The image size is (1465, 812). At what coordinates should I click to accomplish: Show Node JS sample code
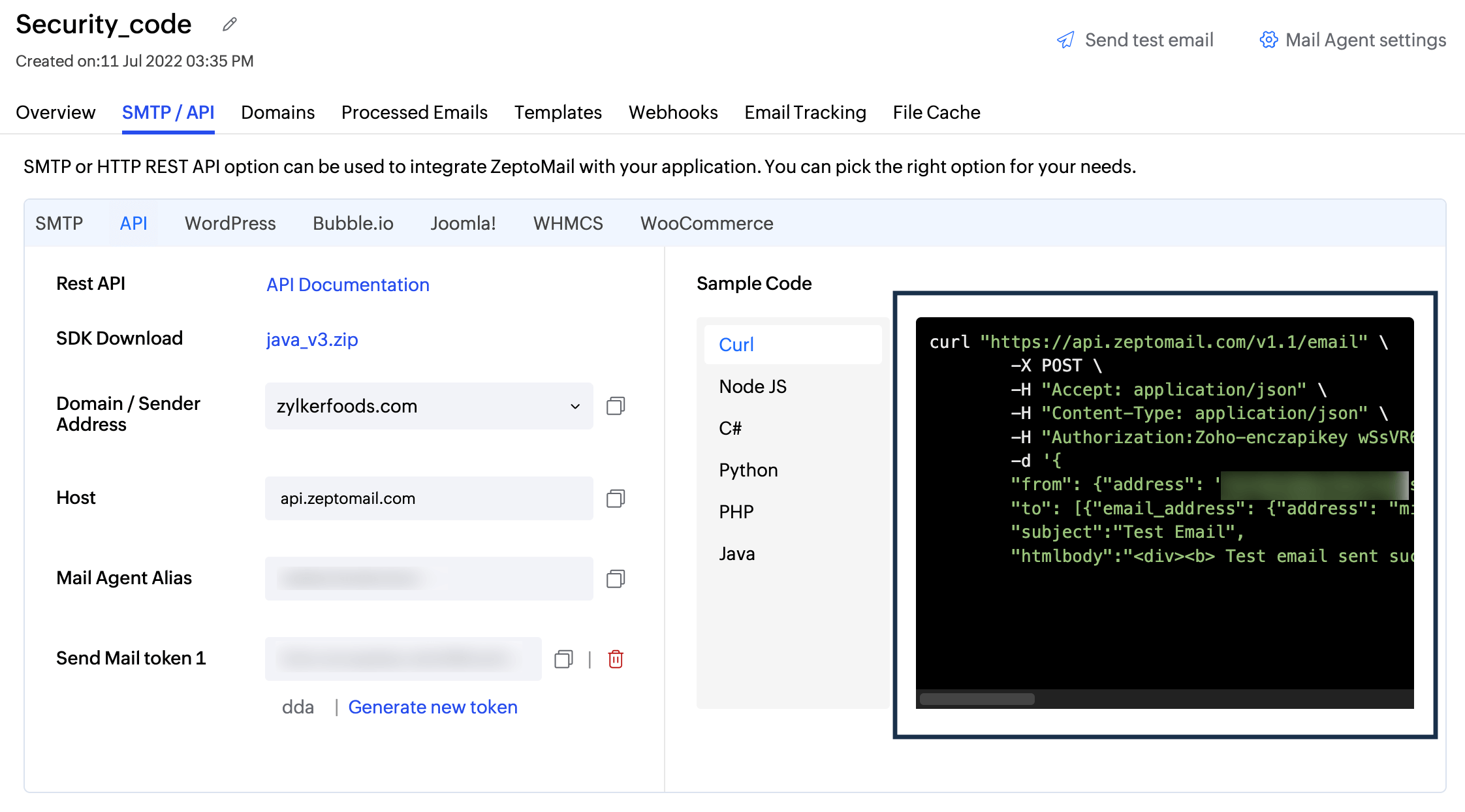(x=752, y=386)
